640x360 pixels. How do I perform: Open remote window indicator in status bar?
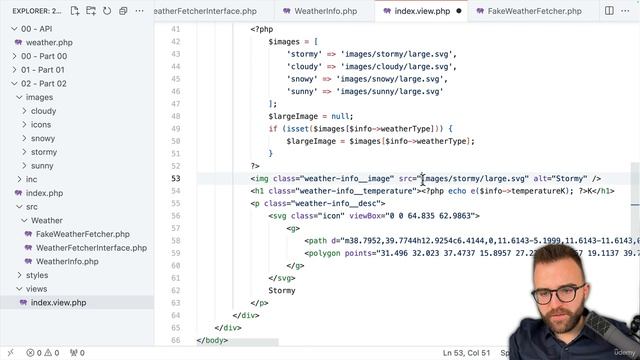[11, 353]
